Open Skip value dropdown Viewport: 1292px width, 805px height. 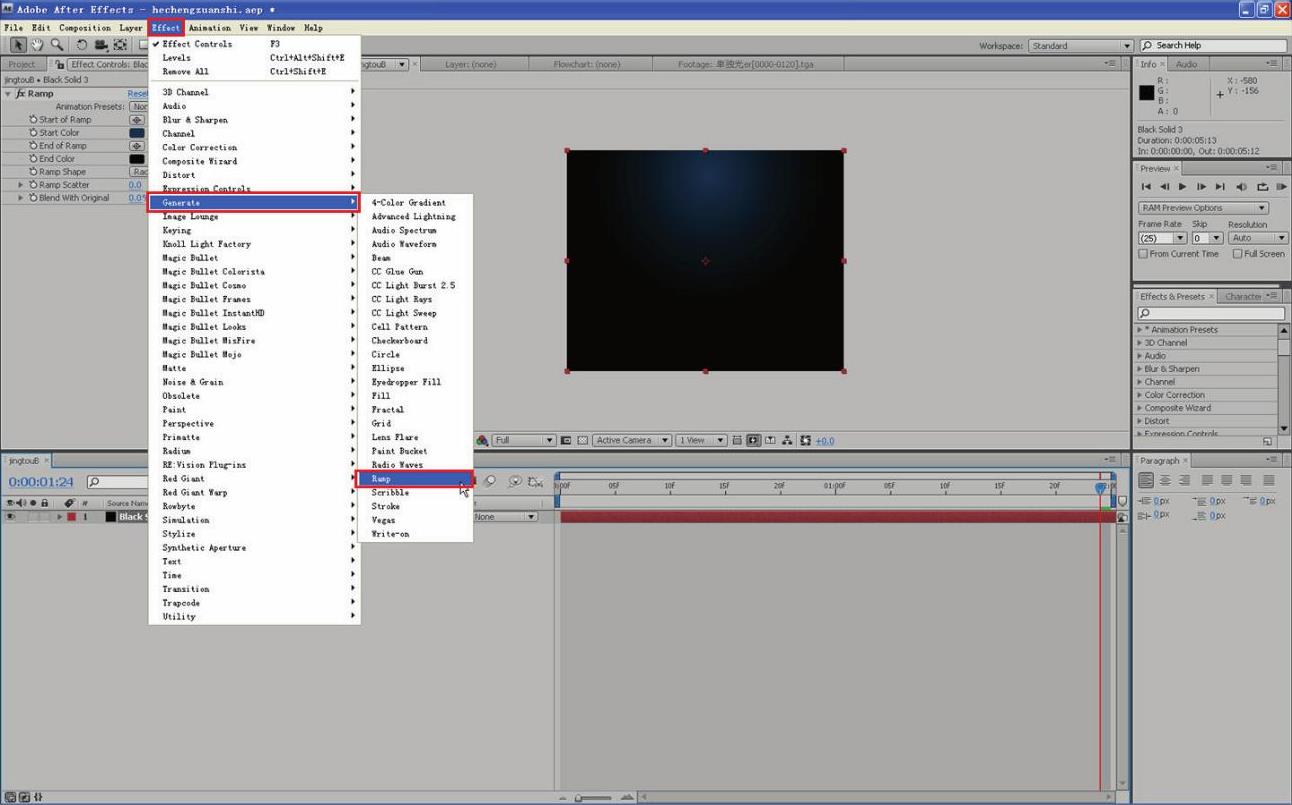click(1207, 238)
